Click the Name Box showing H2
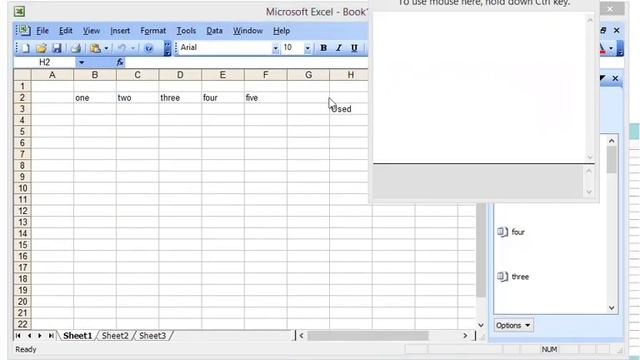The image size is (640, 360). [44, 62]
